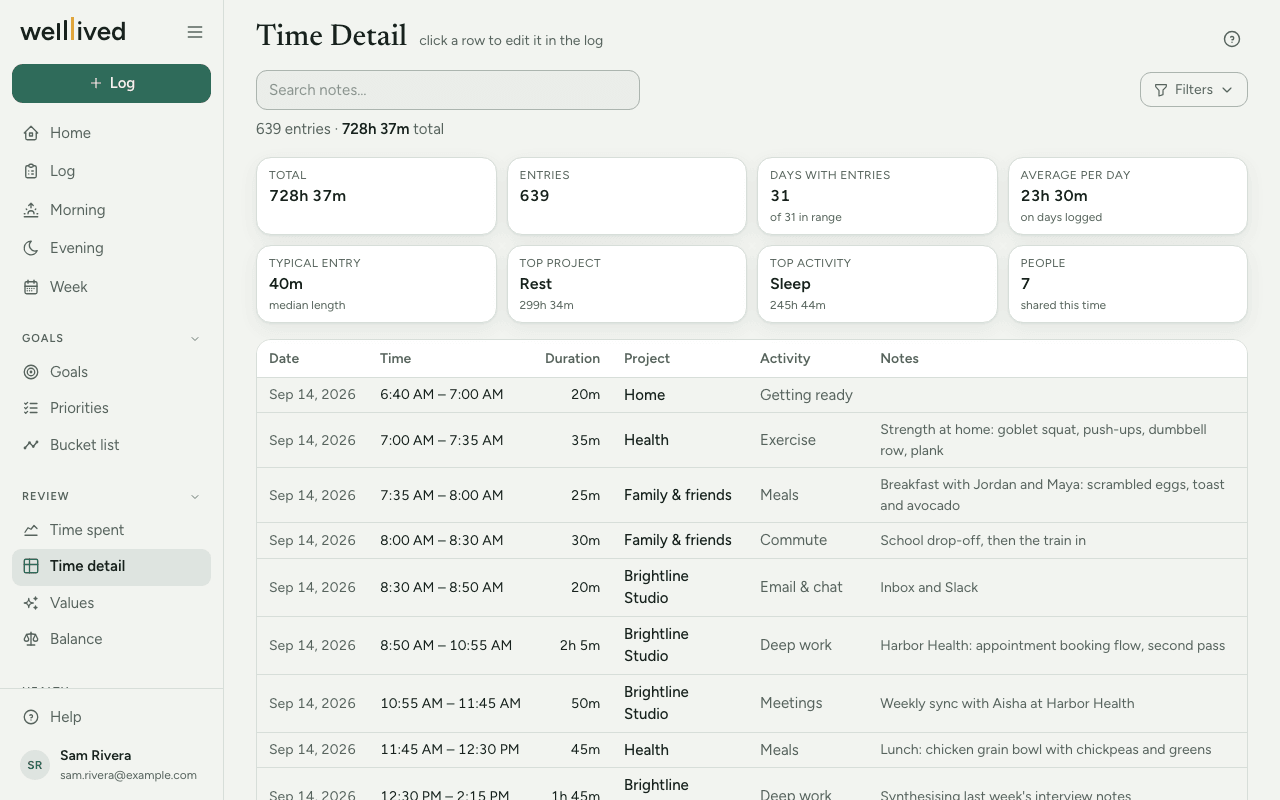Image resolution: width=1280 pixels, height=800 pixels.
Task: Collapse the Review section chevron
Action: tap(195, 496)
